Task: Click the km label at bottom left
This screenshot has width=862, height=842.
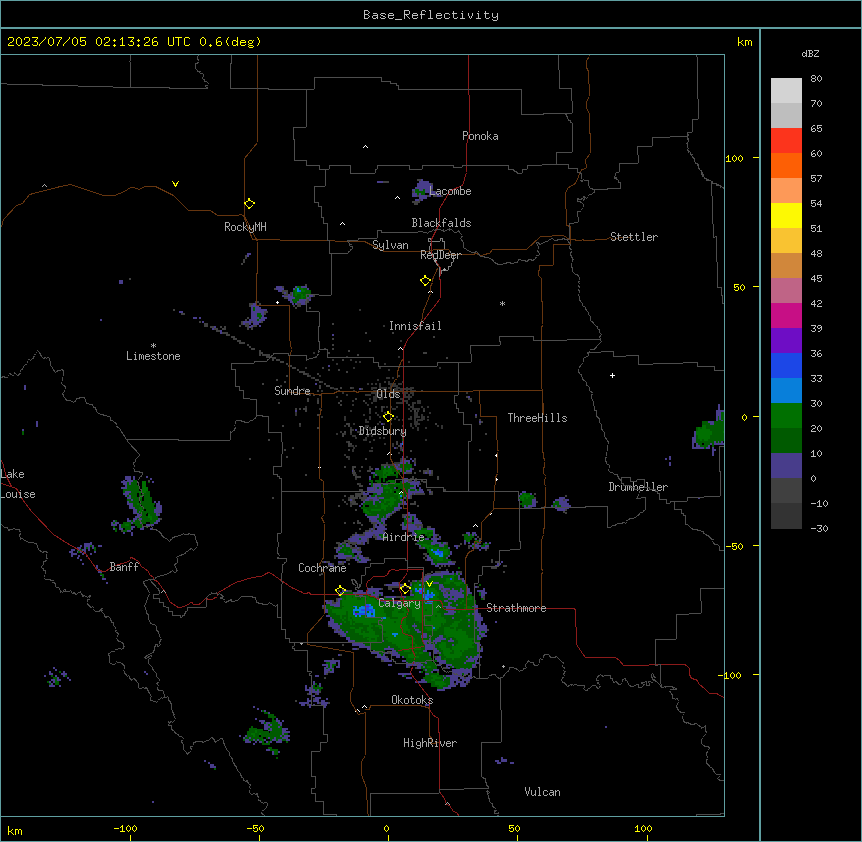Action: 15,831
